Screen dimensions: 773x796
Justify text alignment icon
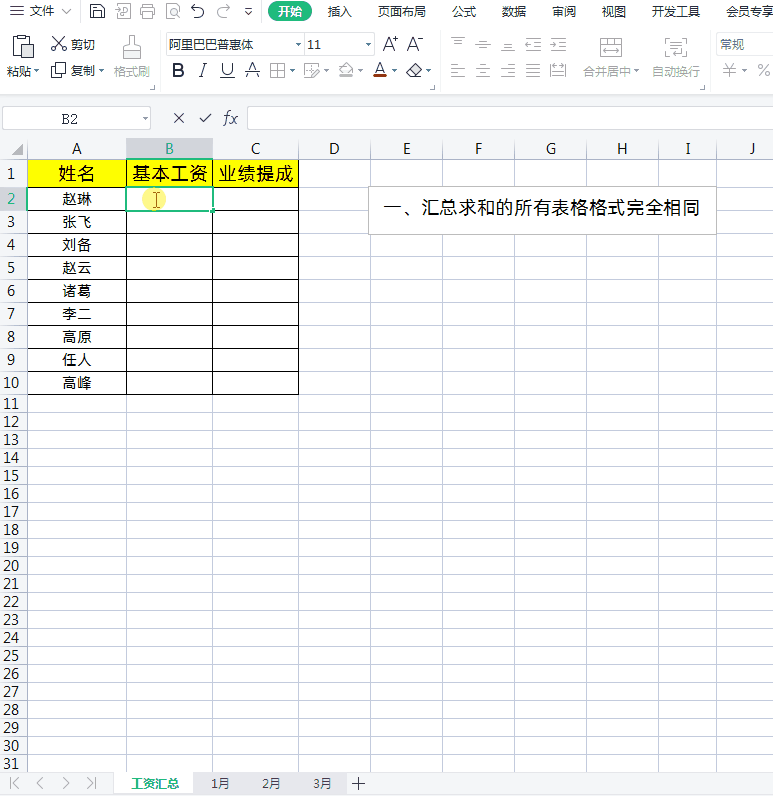(x=533, y=70)
